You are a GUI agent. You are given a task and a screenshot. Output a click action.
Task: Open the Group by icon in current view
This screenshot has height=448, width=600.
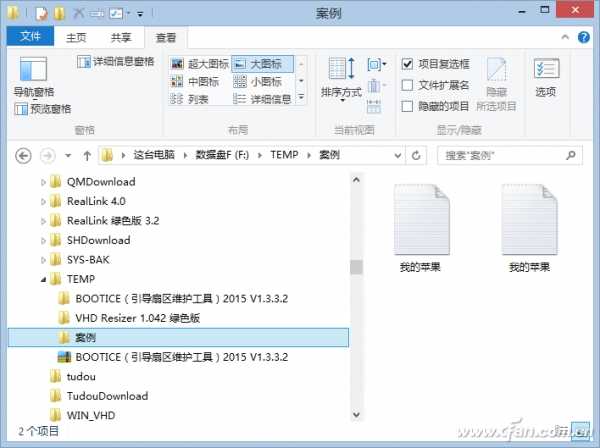377,64
